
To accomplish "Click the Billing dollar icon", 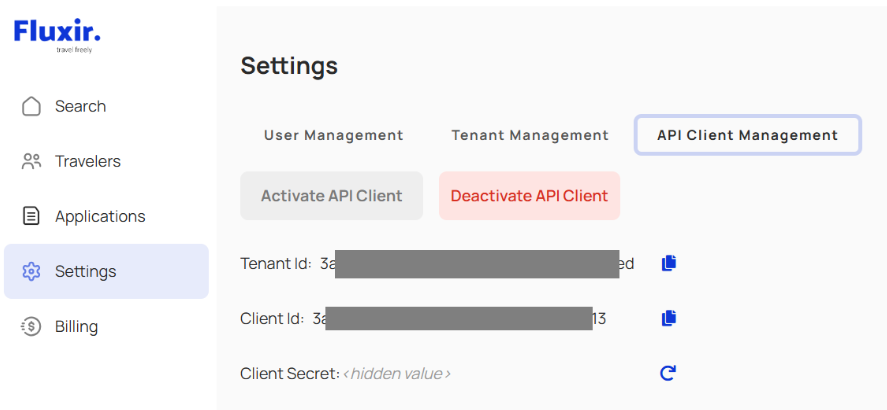I will coord(32,326).
